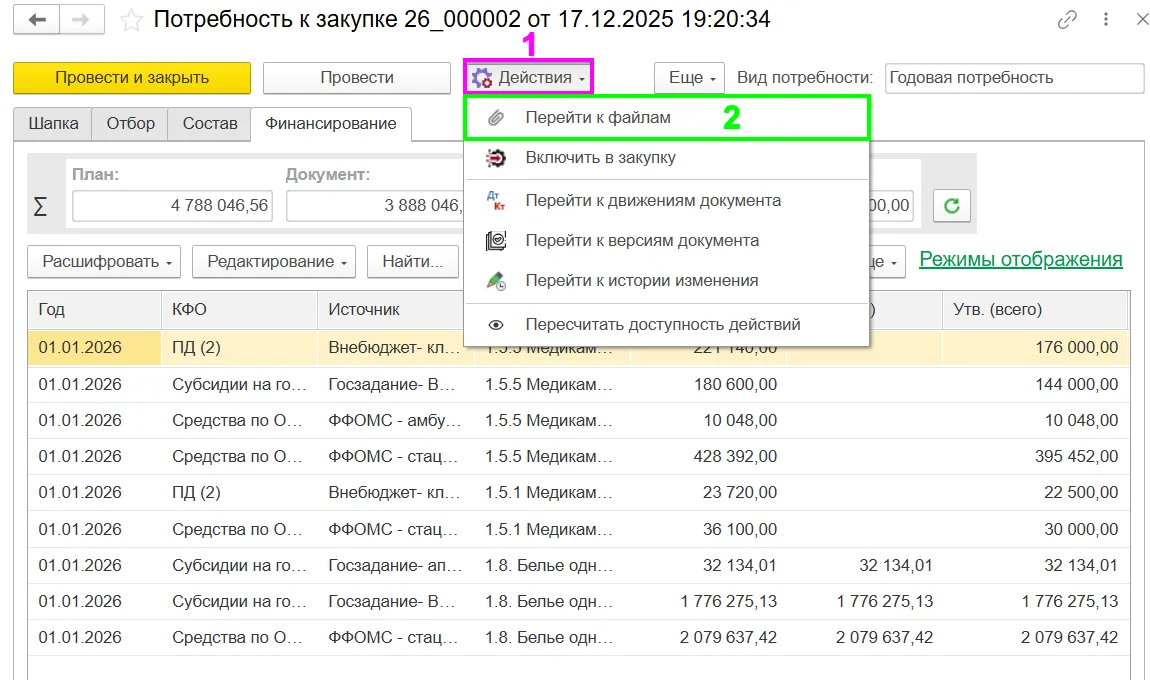This screenshot has width=1150, height=680.
Task: Click the Документ amount field
Action: coord(376,206)
